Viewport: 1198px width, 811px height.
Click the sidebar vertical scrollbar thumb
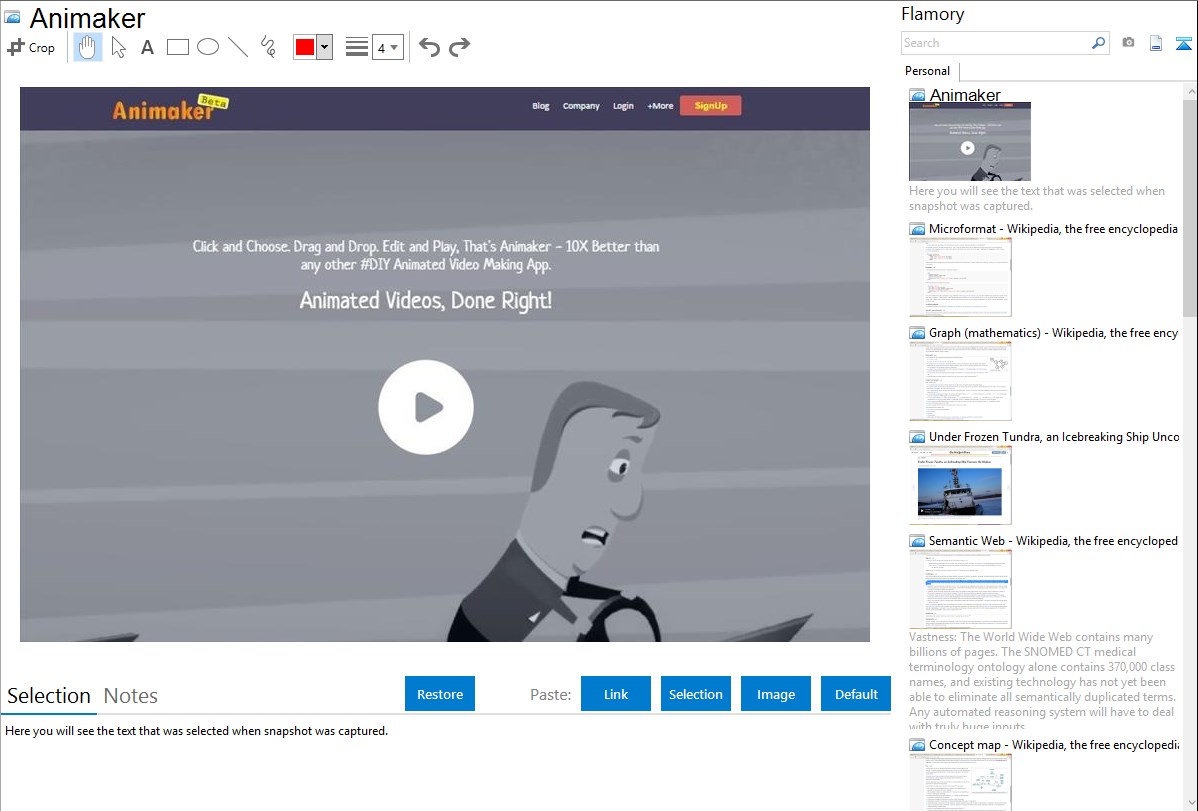point(1190,206)
